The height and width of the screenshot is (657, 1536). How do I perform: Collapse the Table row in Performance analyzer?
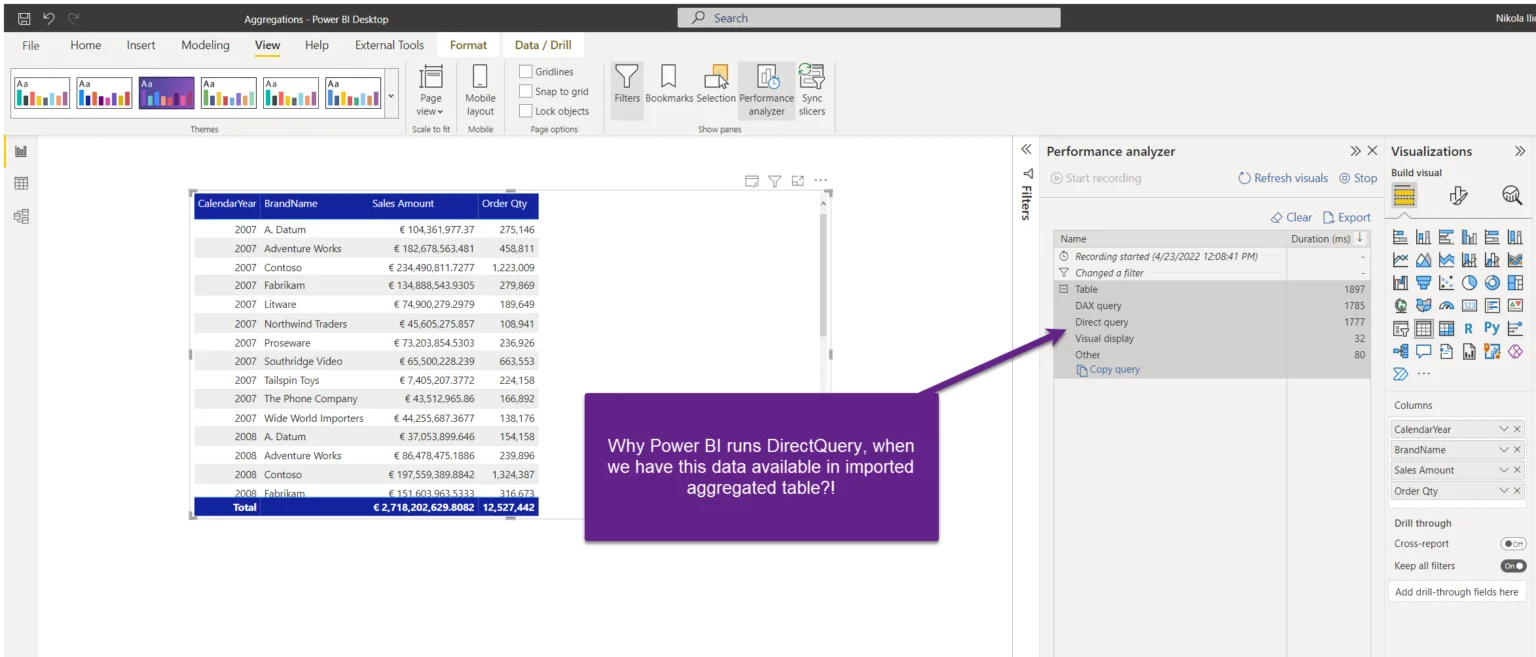(x=1064, y=289)
